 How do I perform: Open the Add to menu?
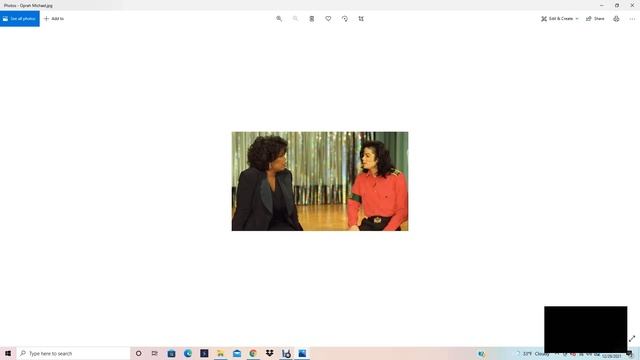54,19
